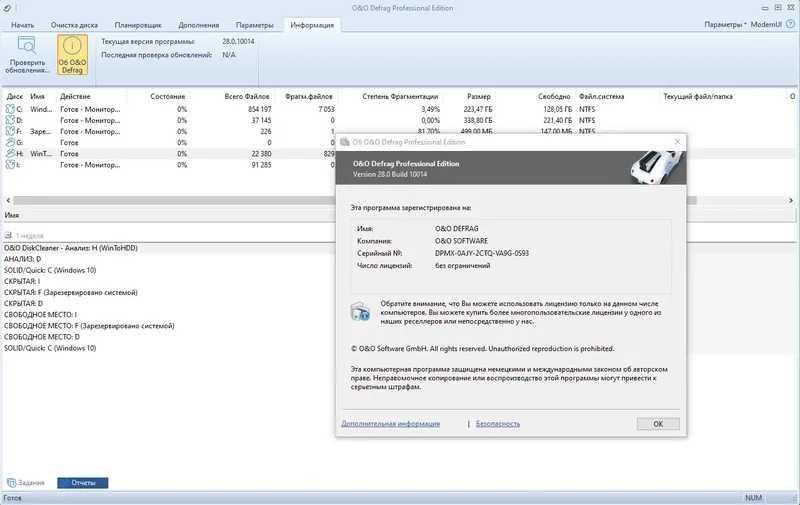Close the about dialog with X
This screenshot has height=505, width=800.
point(677,142)
